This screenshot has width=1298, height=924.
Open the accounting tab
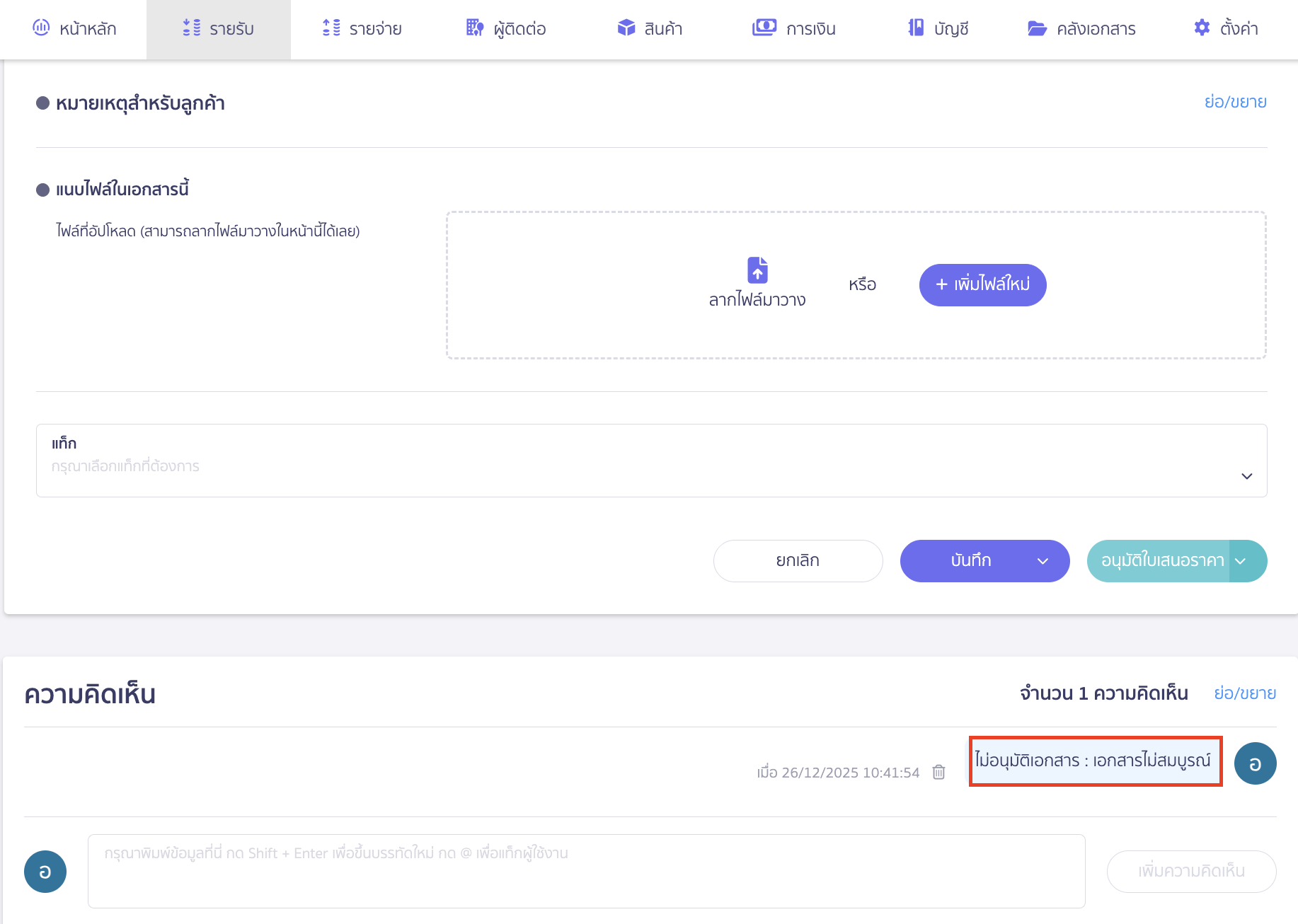pyautogui.click(x=938, y=29)
